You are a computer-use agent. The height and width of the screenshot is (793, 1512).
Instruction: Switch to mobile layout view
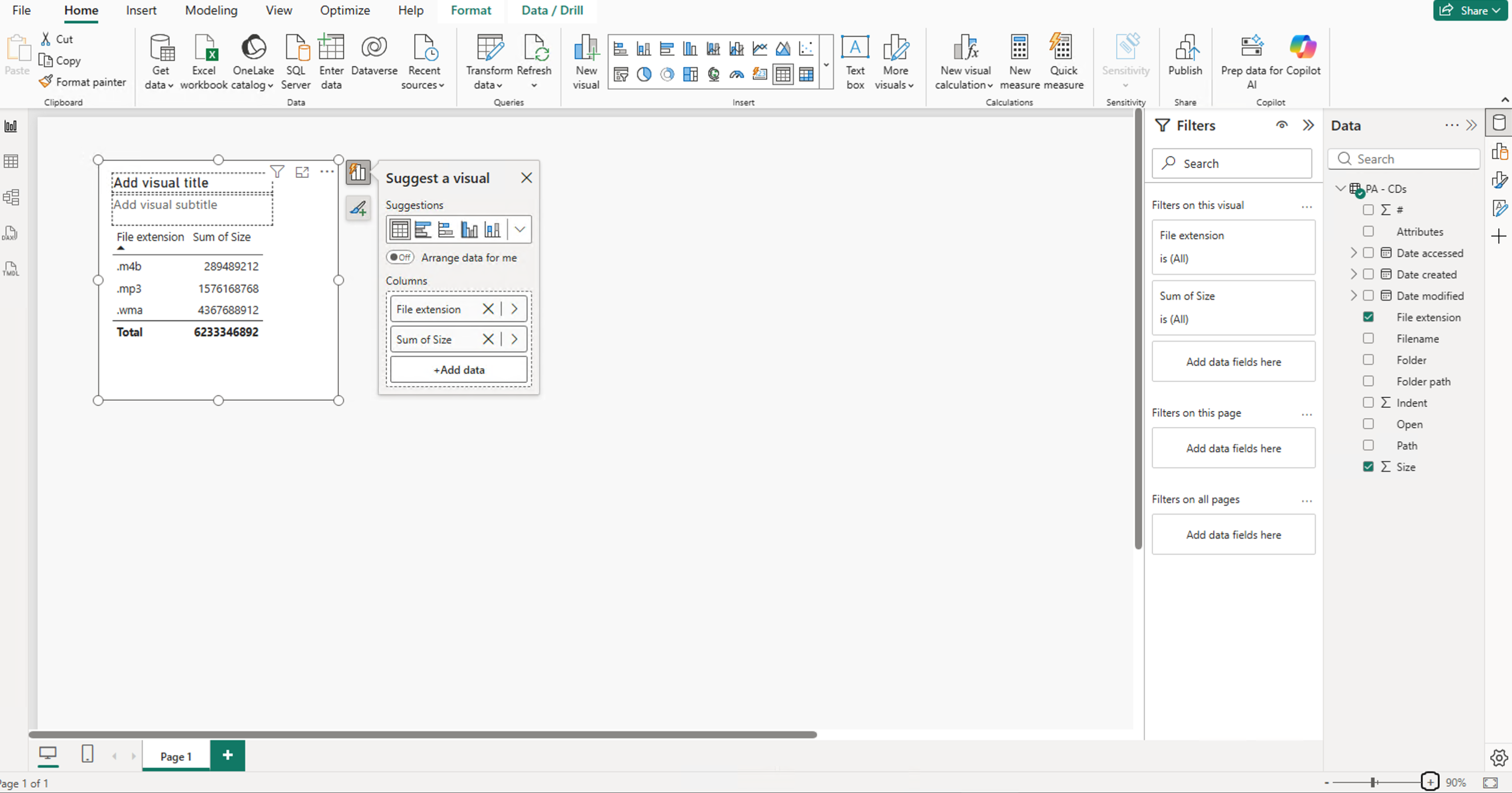[88, 754]
